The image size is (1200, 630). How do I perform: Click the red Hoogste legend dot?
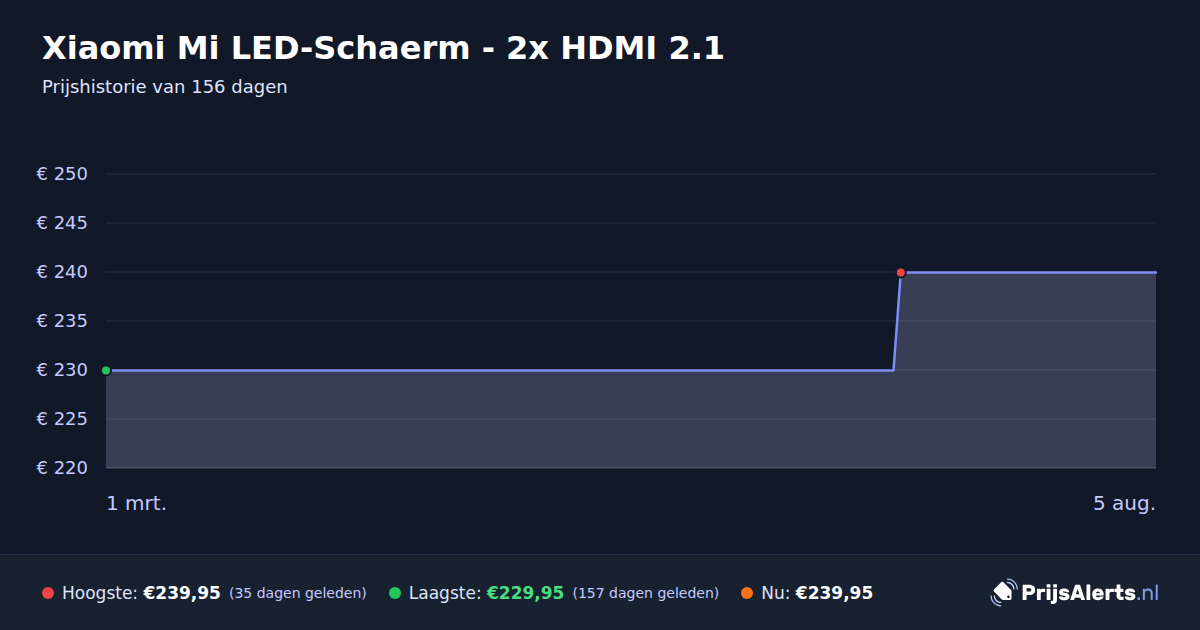point(48,593)
